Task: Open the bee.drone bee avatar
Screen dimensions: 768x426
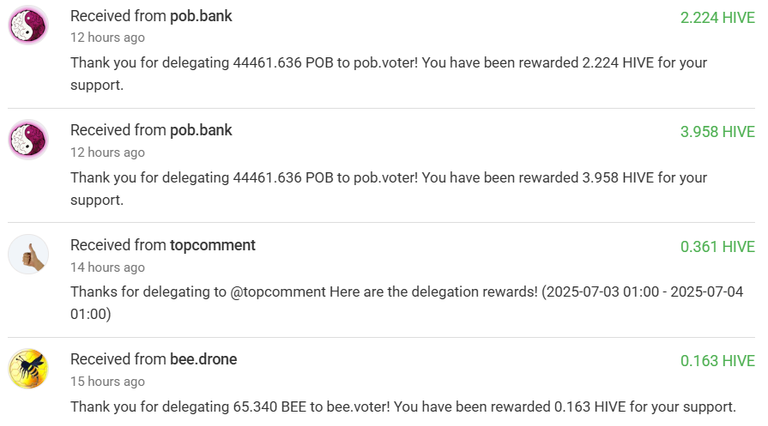Action: [x=28, y=368]
